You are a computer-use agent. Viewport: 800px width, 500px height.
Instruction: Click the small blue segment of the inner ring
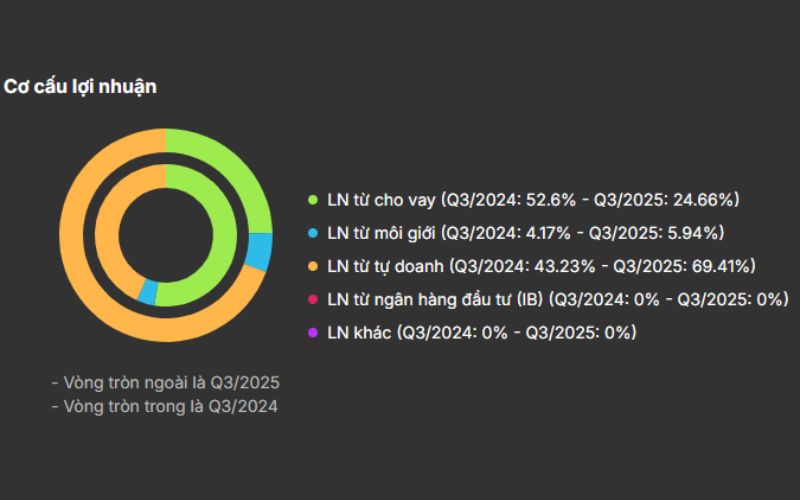pos(147,292)
